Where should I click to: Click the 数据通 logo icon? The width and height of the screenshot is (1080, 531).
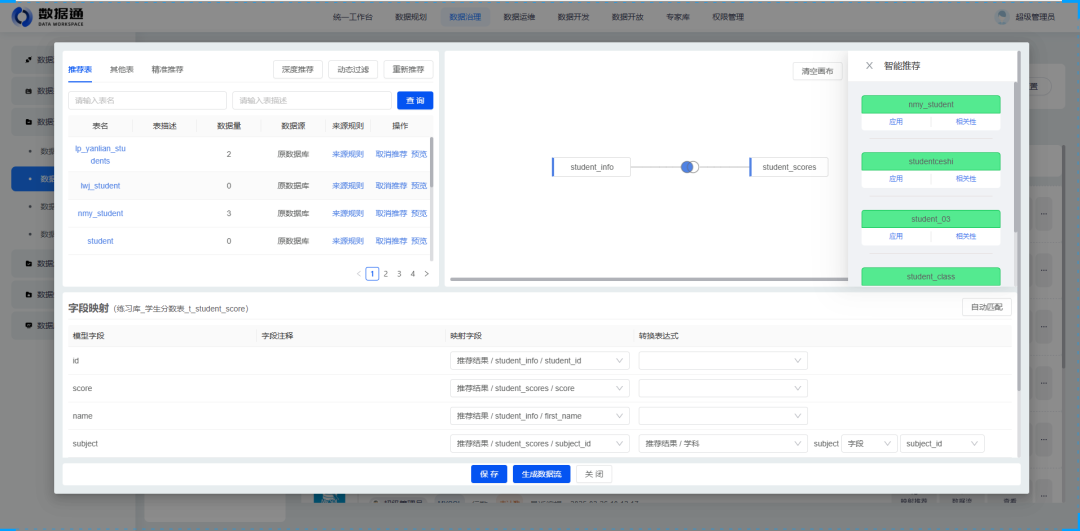pyautogui.click(x=22, y=17)
